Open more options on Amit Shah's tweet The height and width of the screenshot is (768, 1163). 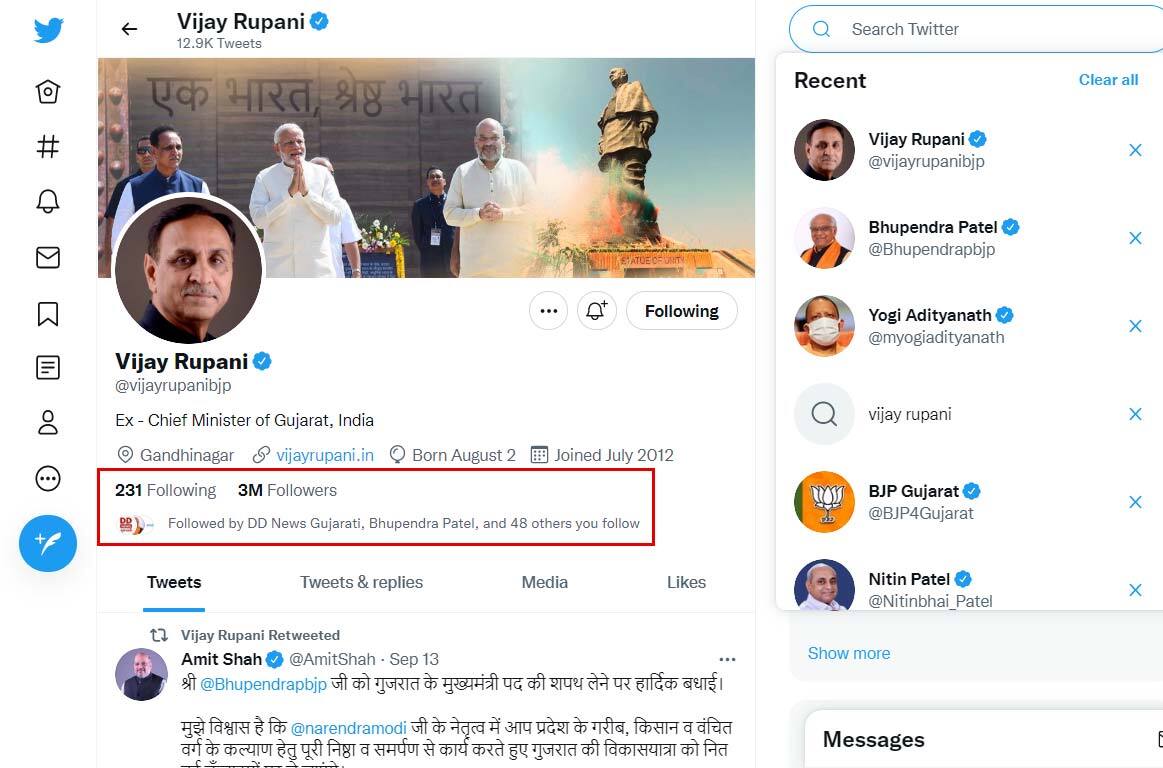point(727,659)
